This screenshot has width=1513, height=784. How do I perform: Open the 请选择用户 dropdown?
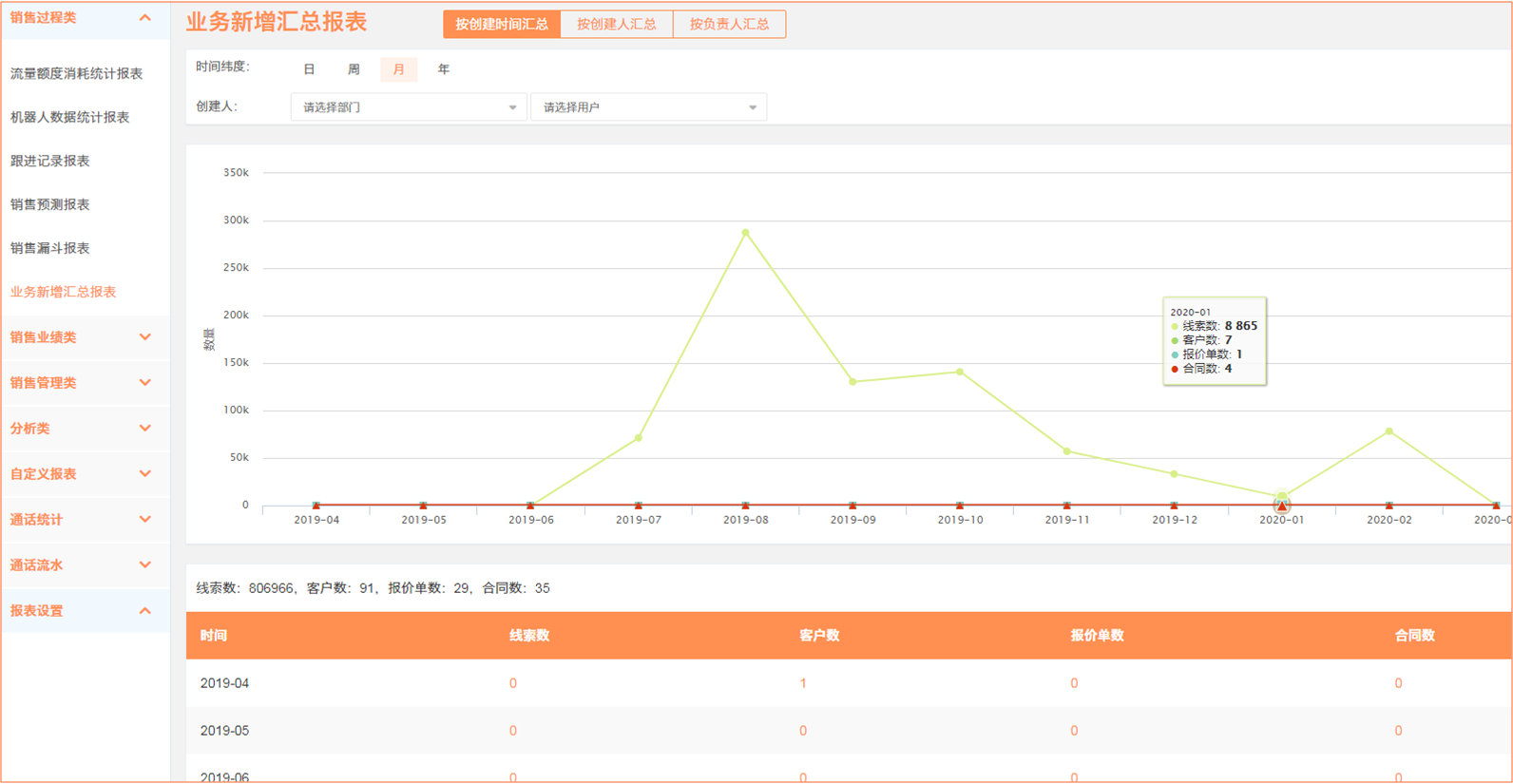point(649,107)
